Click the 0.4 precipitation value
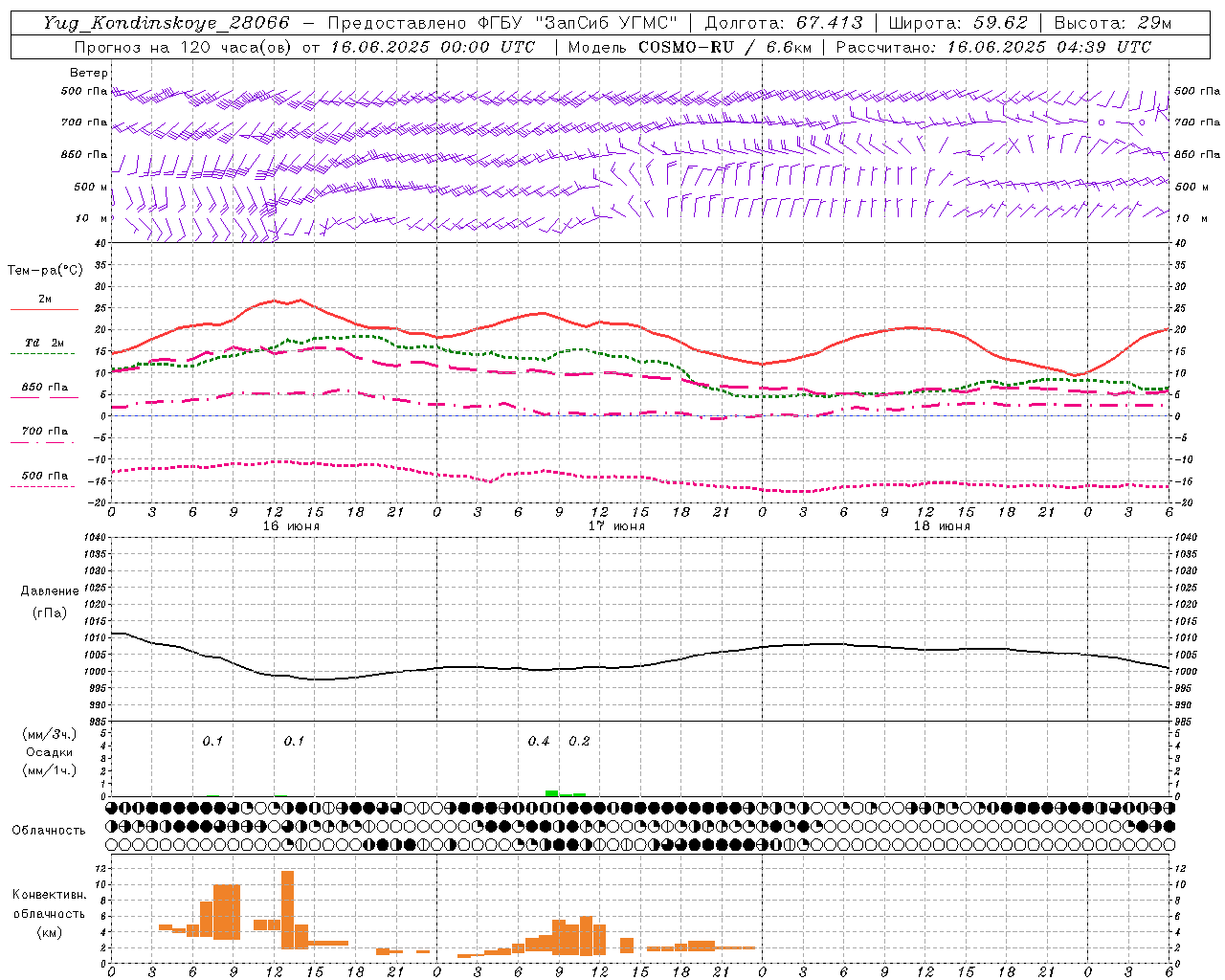This screenshot has height=980, width=1225. 539,742
